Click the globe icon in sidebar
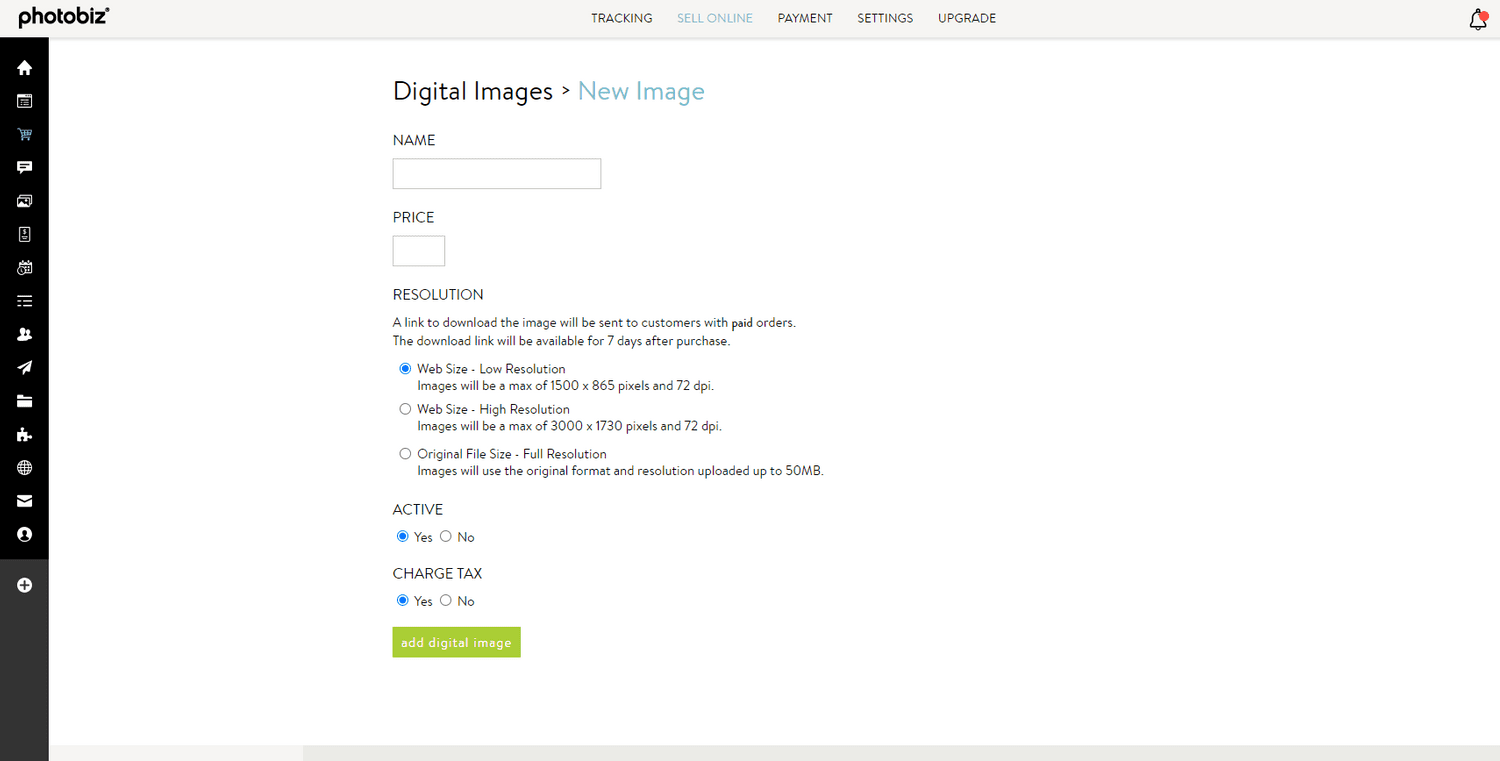 [24, 467]
